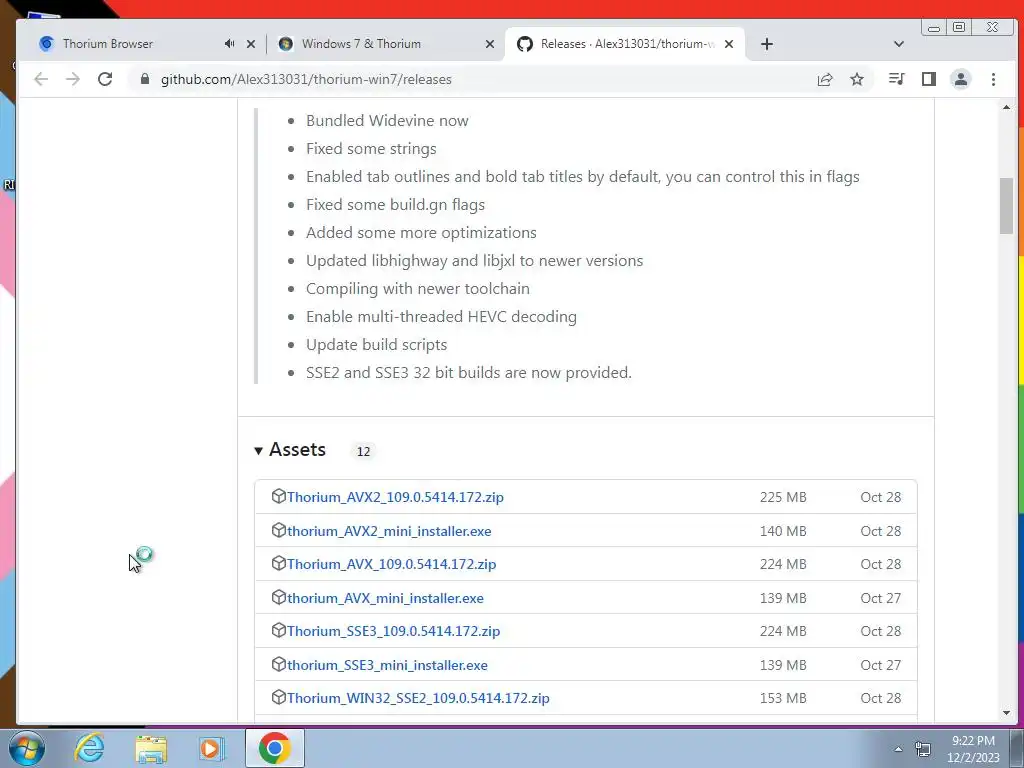This screenshot has height=768, width=1024.
Task: Download Thorium_SSE3_109.0.5414.172.zip
Action: [x=394, y=632]
